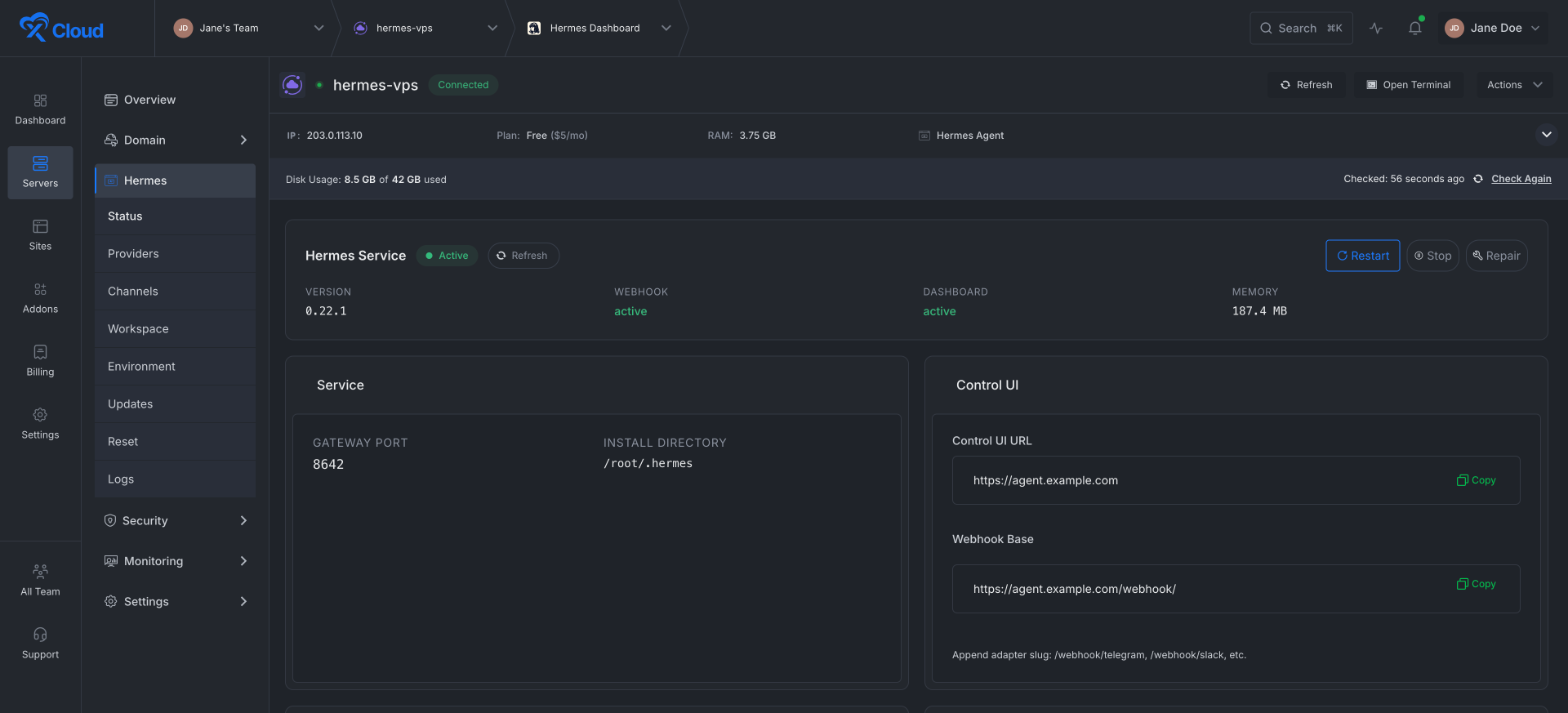Open the Reset submenu item
1568x713 pixels.
175,441
